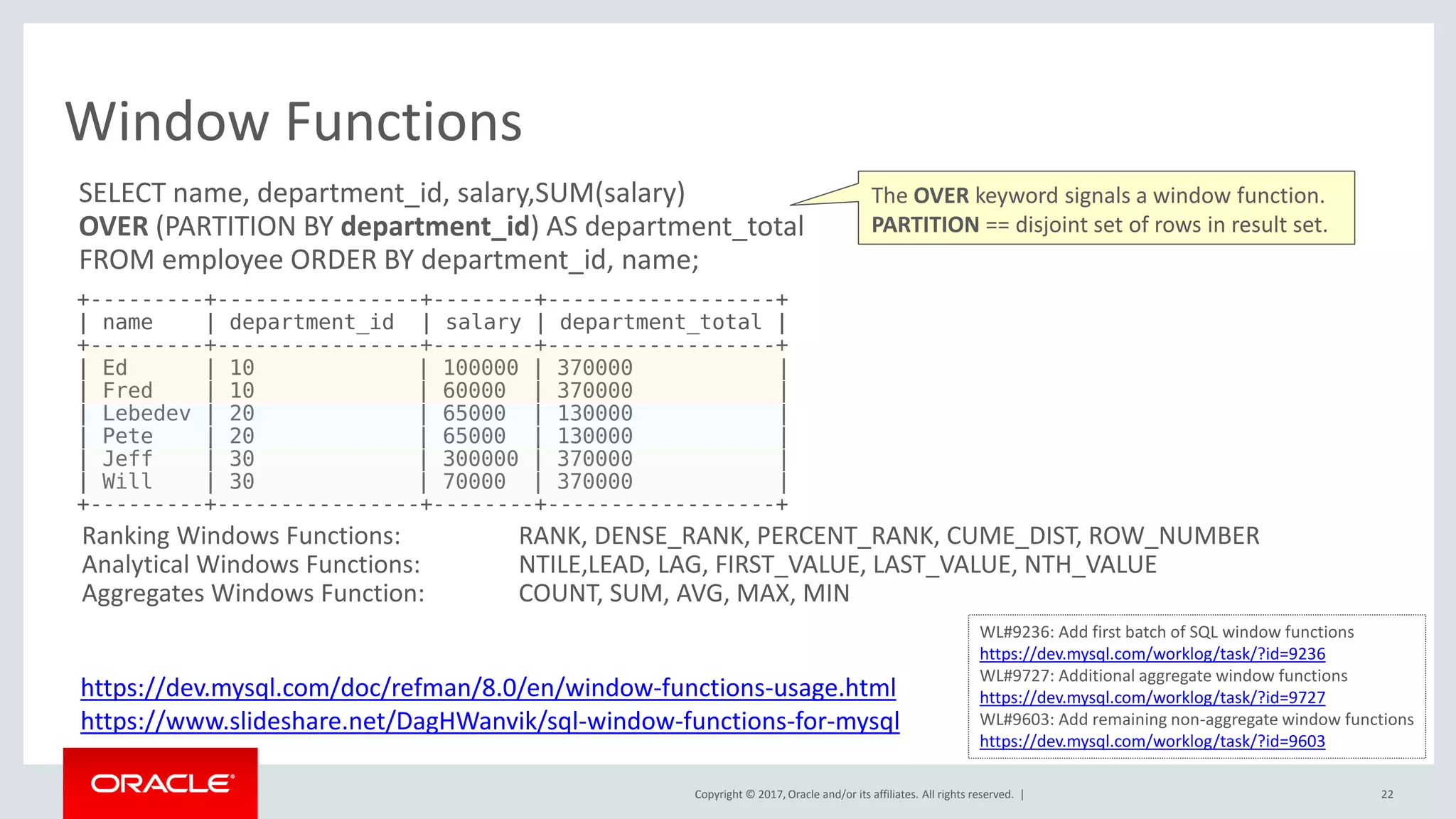Click the slide number 22
Viewport: 1456px width, 819px height.
[x=1387, y=795]
